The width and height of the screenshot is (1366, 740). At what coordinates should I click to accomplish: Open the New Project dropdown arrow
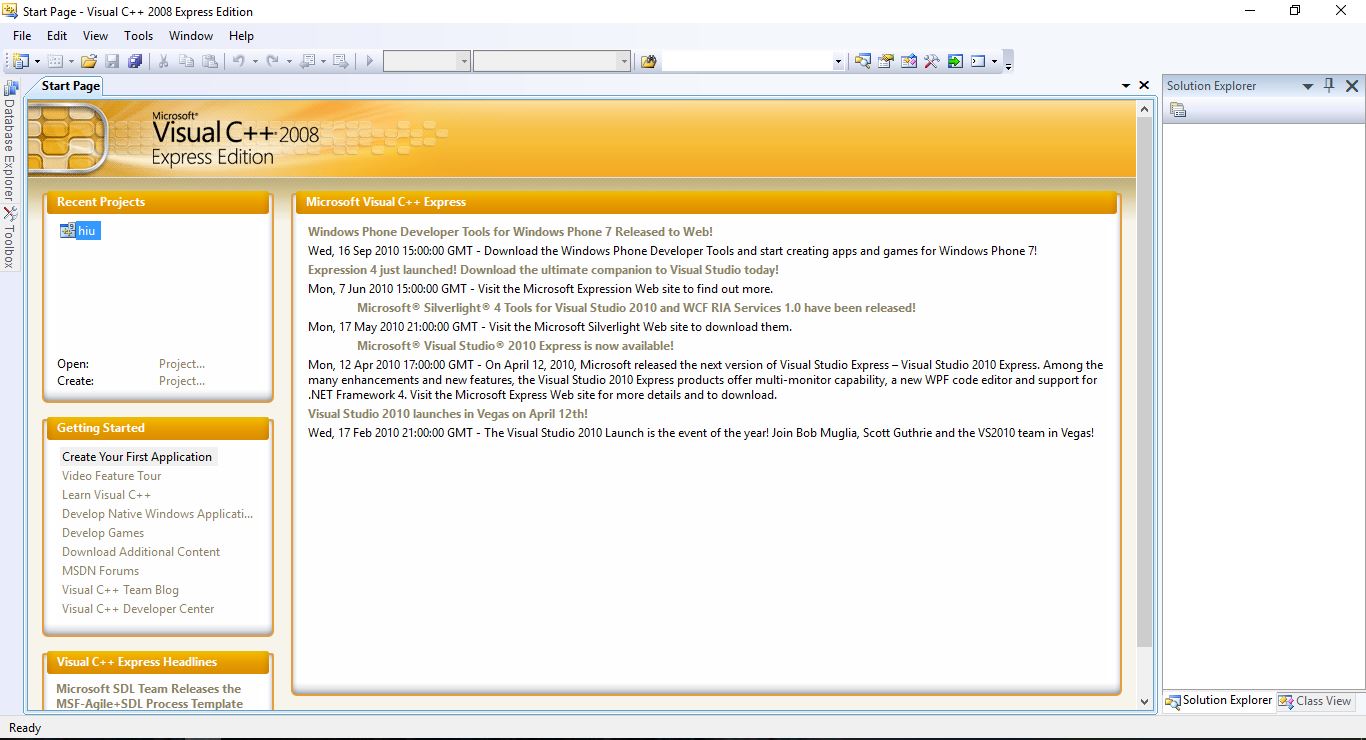click(35, 62)
